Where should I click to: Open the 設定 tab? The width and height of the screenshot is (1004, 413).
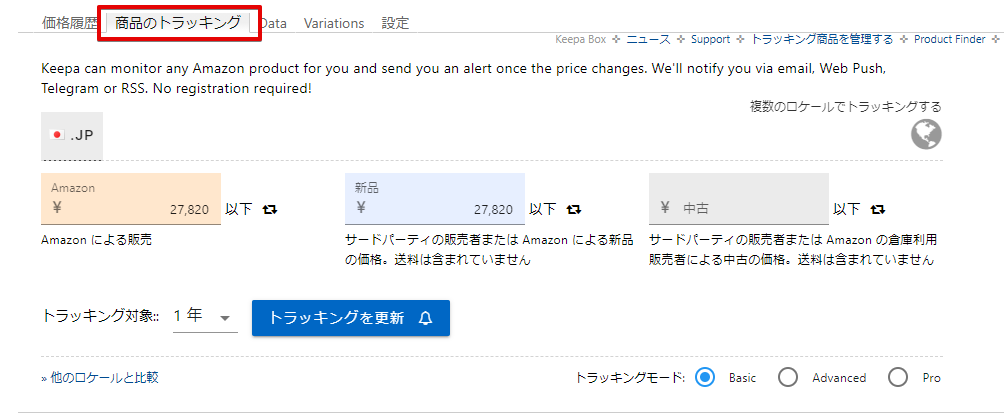395,23
